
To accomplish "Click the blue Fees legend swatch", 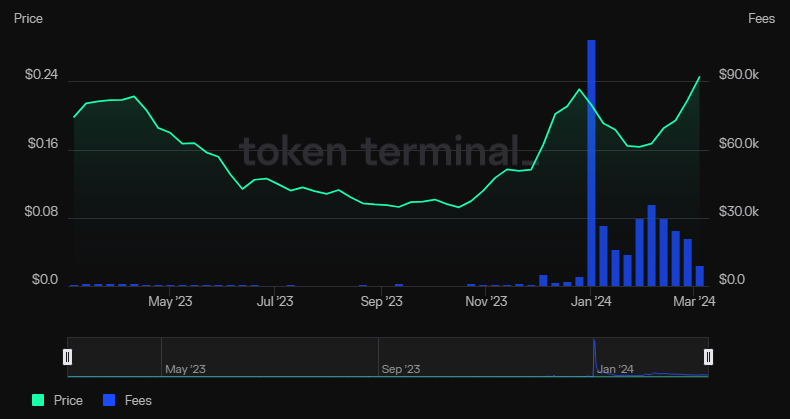I will pyautogui.click(x=109, y=400).
